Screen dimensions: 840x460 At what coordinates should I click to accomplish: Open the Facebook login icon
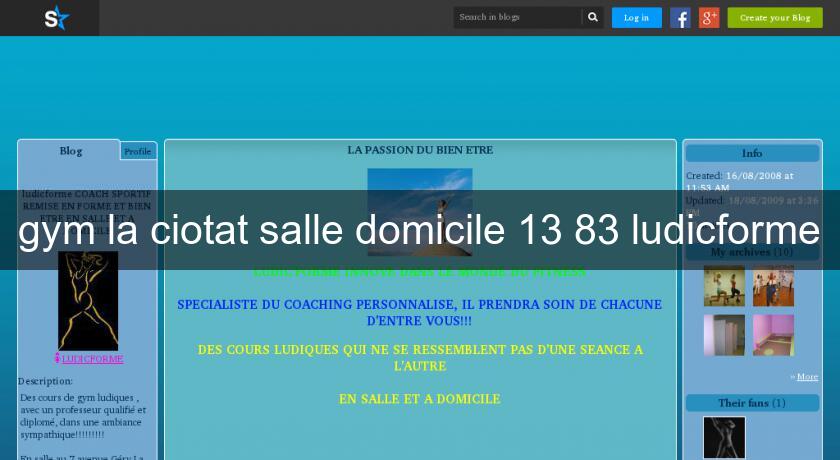point(680,18)
